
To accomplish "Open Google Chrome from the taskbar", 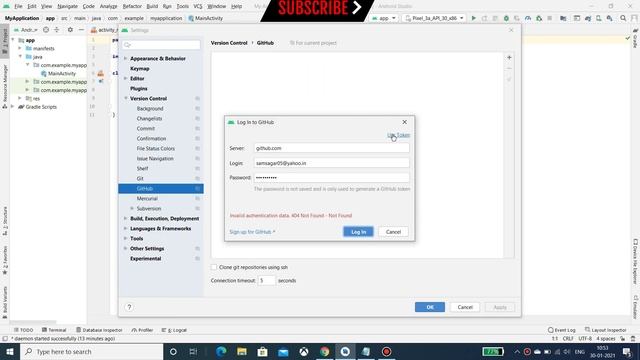I will pyautogui.click(x=324, y=351).
